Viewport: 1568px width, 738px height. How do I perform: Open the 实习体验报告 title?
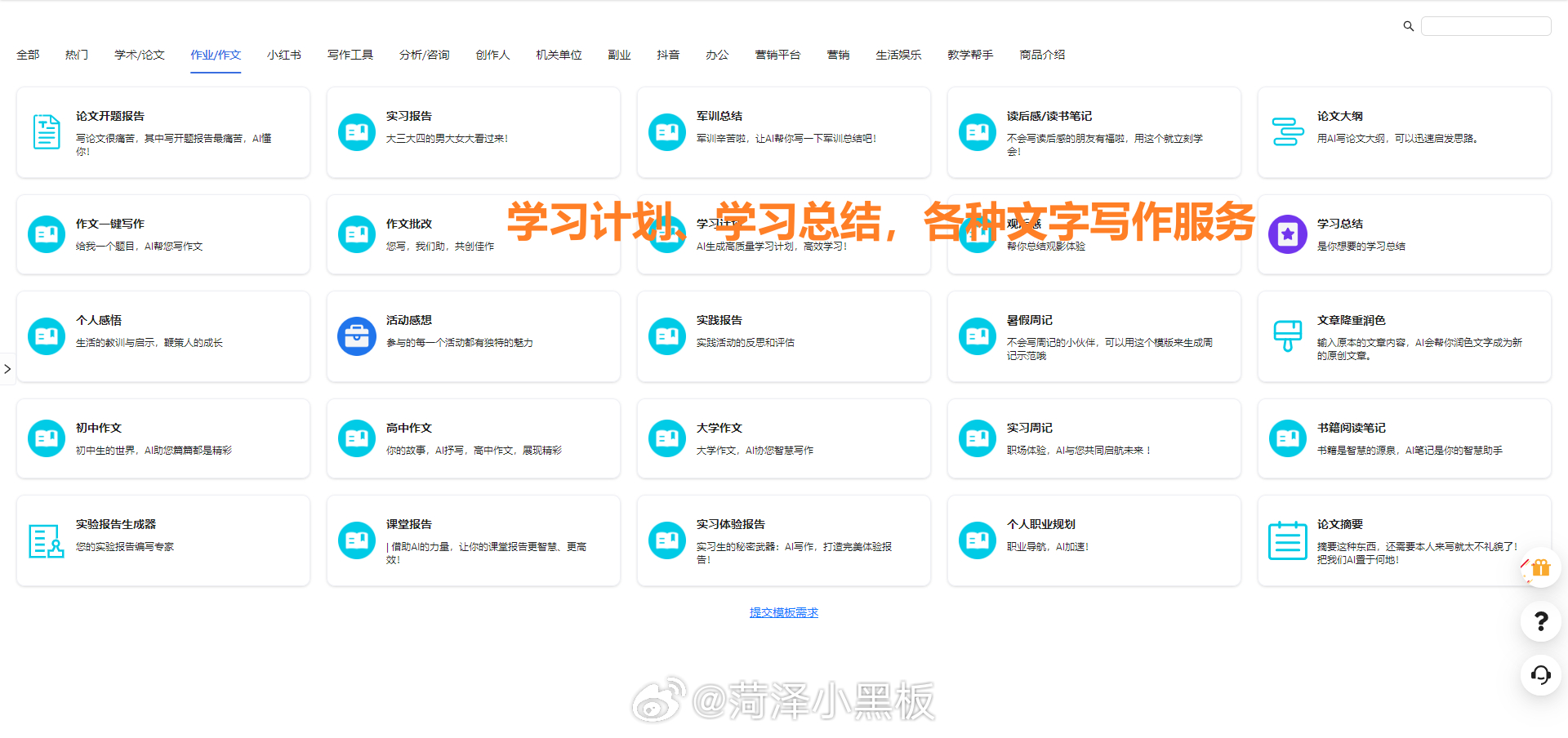(x=731, y=524)
